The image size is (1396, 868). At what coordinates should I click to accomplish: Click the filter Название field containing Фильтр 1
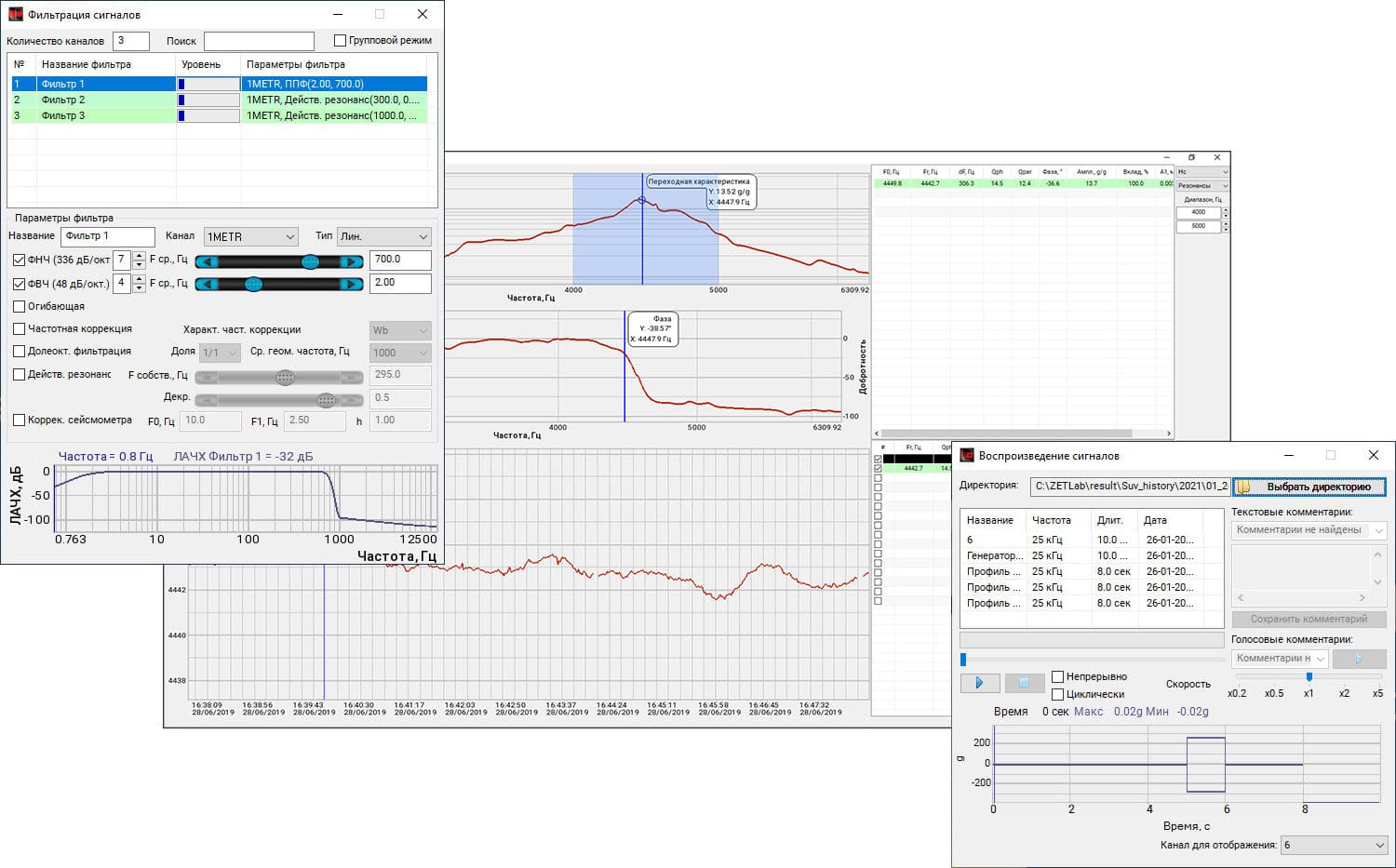click(108, 236)
